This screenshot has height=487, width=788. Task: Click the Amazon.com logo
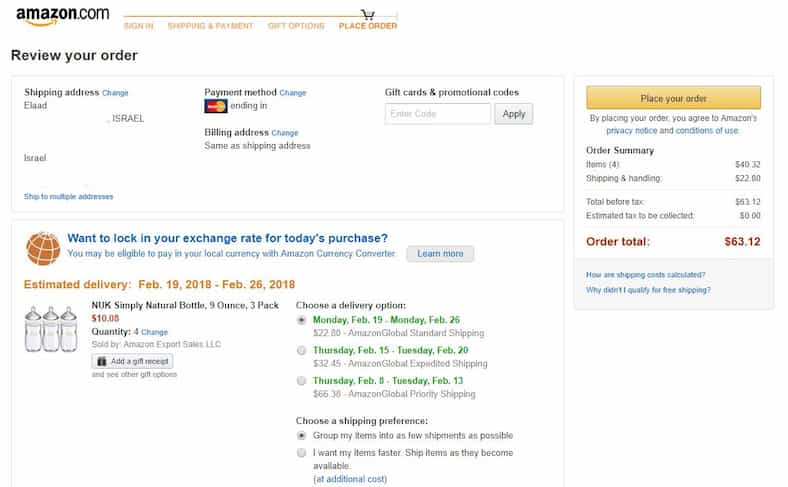[x=62, y=14]
